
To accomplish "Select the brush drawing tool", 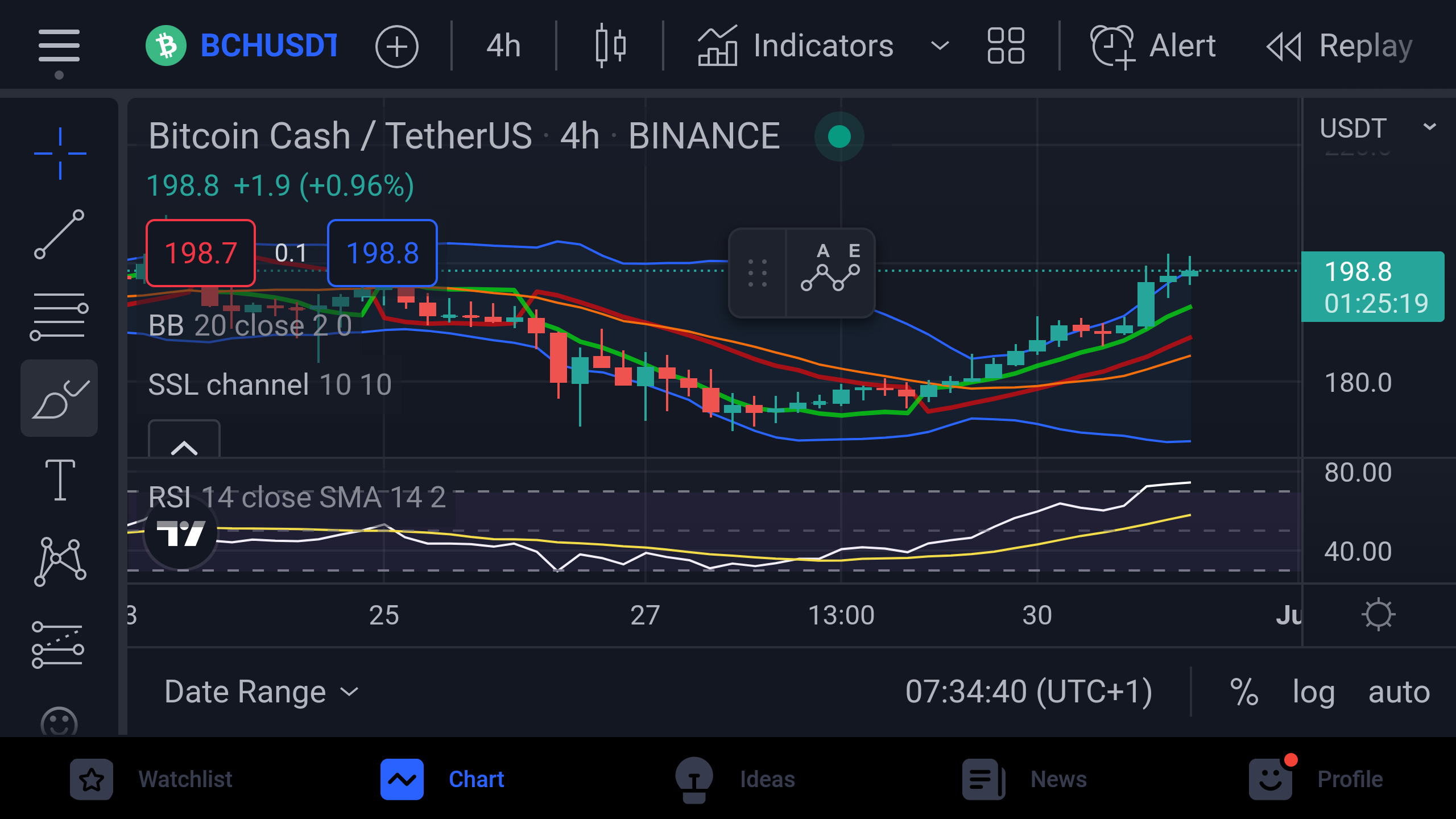I will click(x=59, y=398).
